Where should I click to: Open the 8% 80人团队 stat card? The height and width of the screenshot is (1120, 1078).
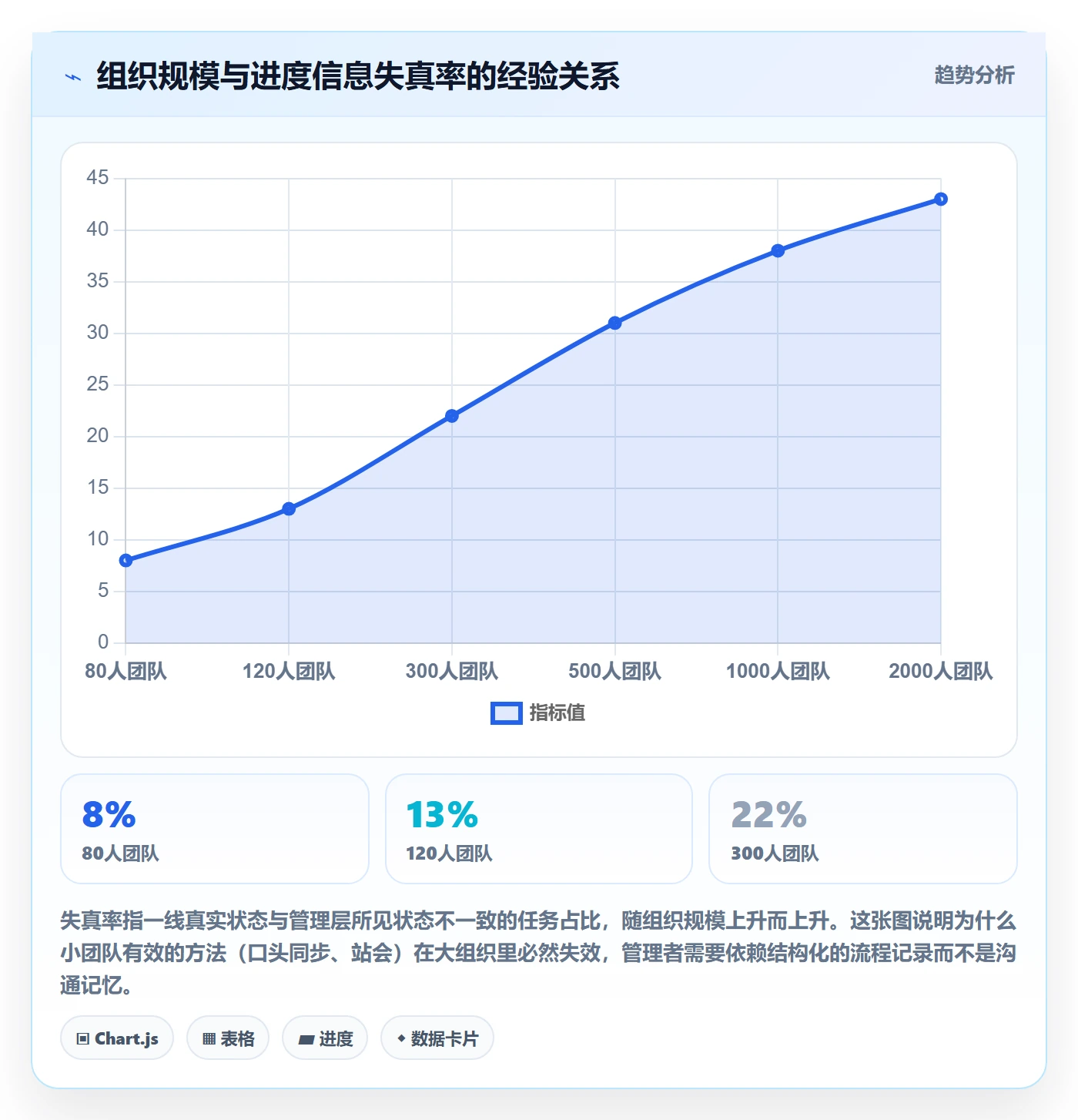215,829
